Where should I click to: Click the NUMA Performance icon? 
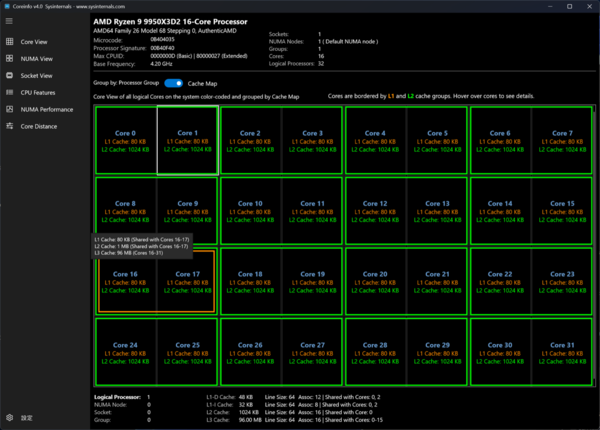click(10, 109)
